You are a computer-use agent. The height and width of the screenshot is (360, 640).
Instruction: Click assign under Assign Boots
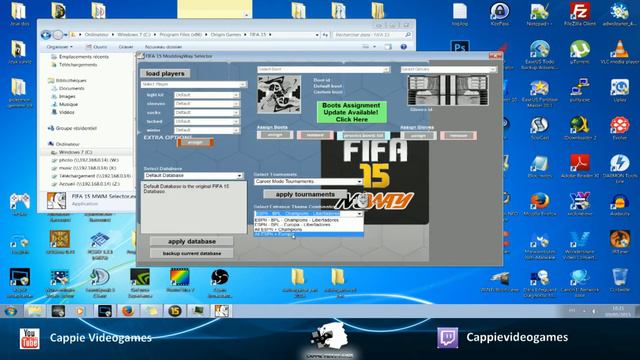[275, 135]
